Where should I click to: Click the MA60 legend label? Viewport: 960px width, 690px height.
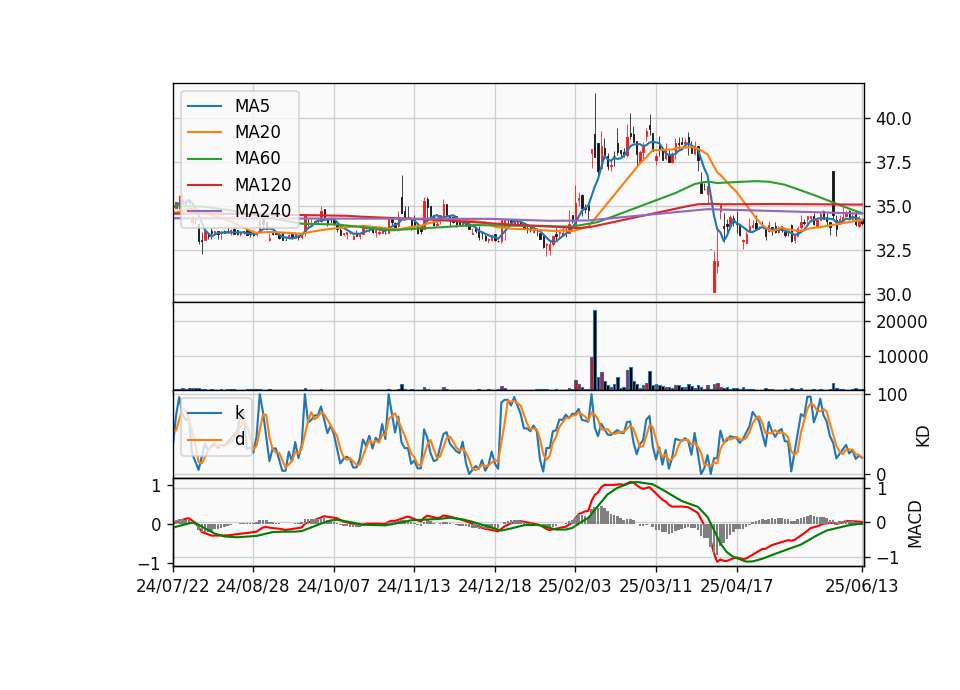(257, 159)
